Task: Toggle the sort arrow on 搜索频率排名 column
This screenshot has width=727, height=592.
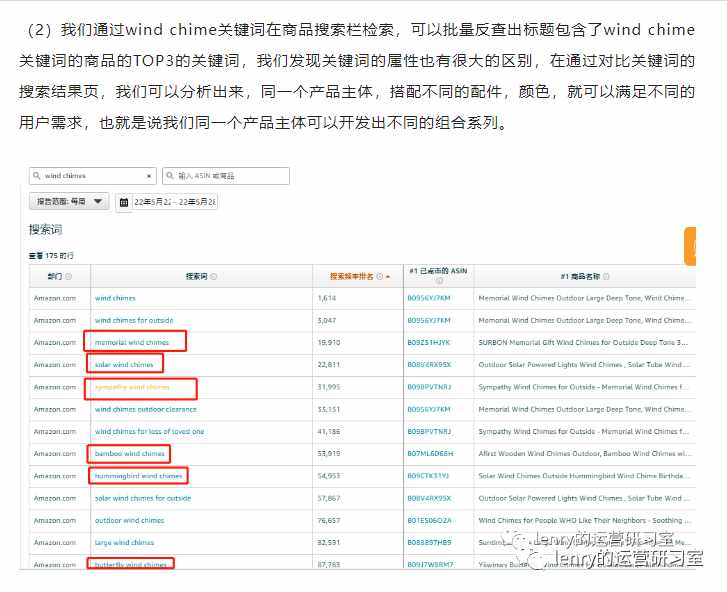Action: point(388,277)
